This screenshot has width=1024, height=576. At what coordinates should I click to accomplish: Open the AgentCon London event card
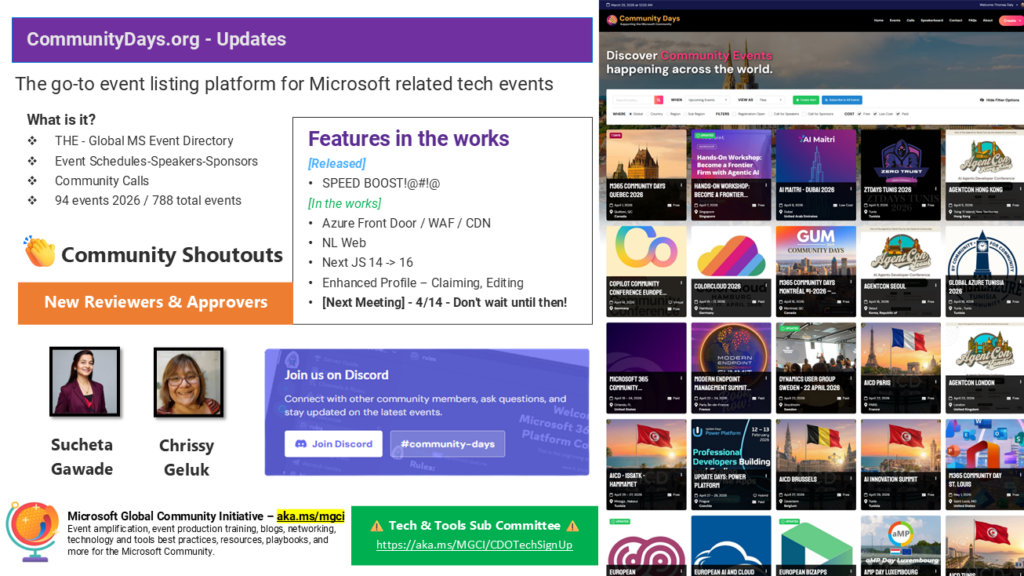click(x=984, y=368)
